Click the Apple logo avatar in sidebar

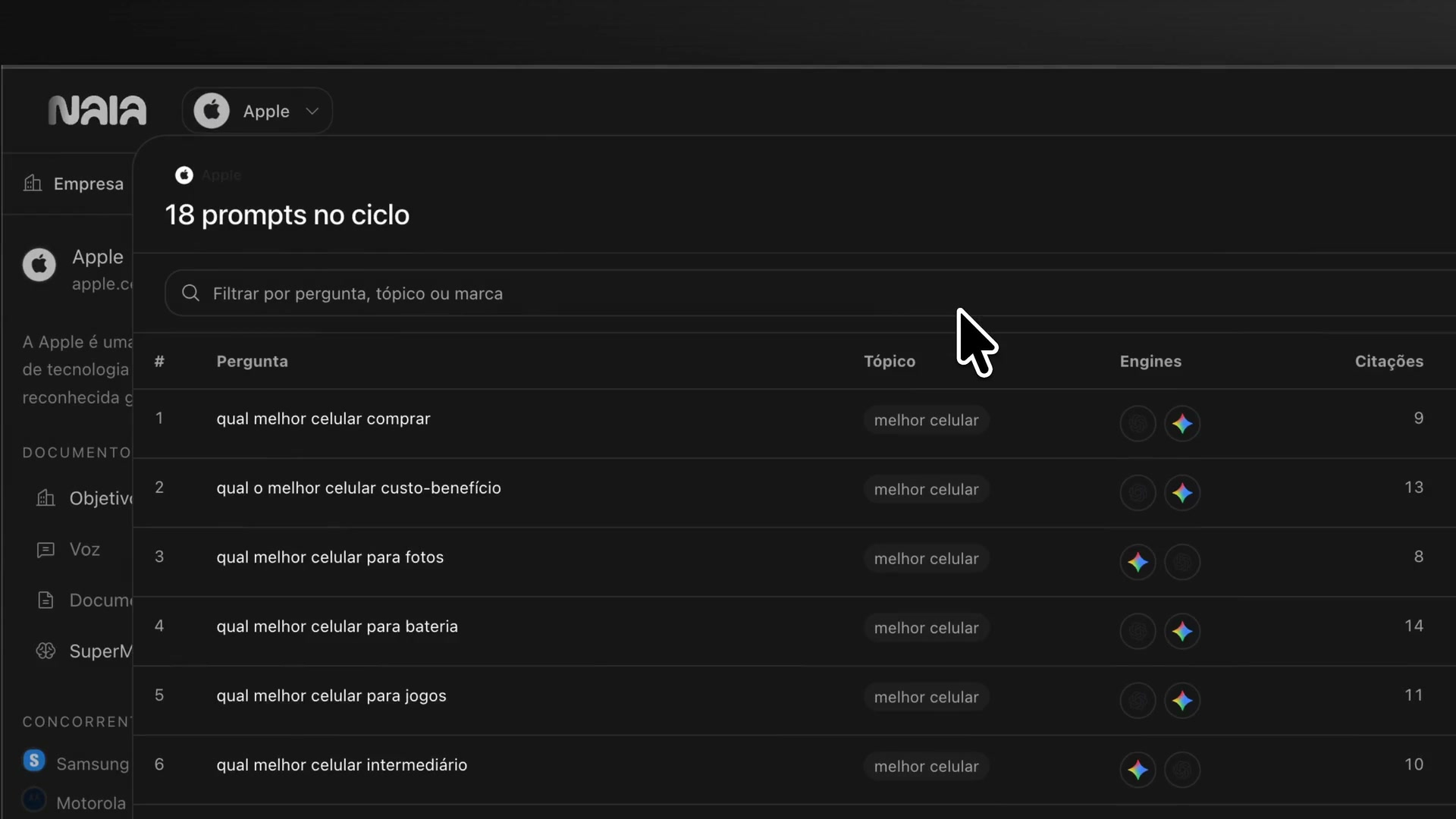pos(39,265)
